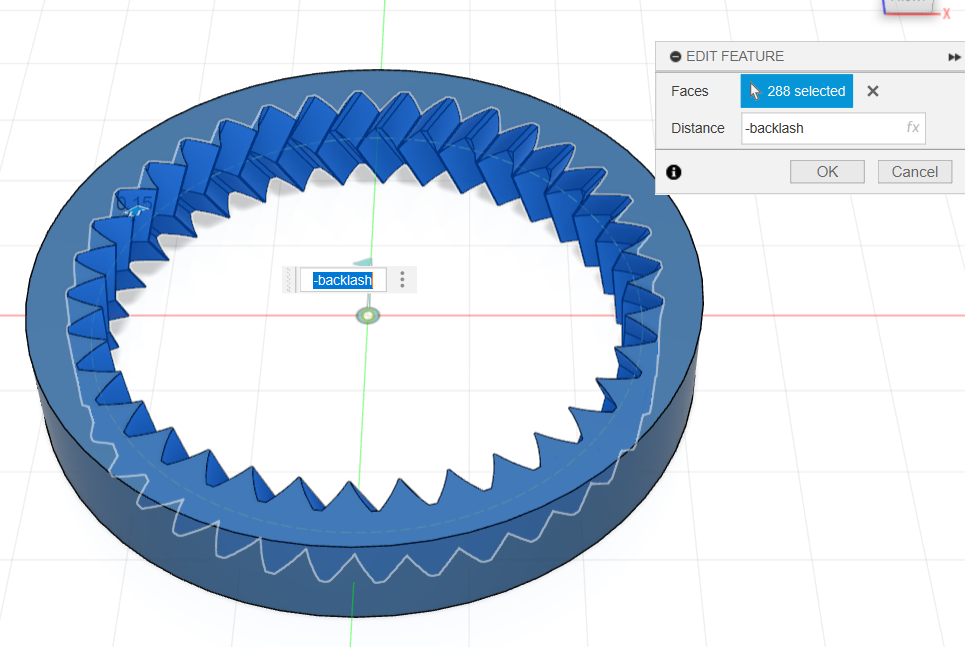Click the double-arrow icon in dialog header

(x=954, y=57)
